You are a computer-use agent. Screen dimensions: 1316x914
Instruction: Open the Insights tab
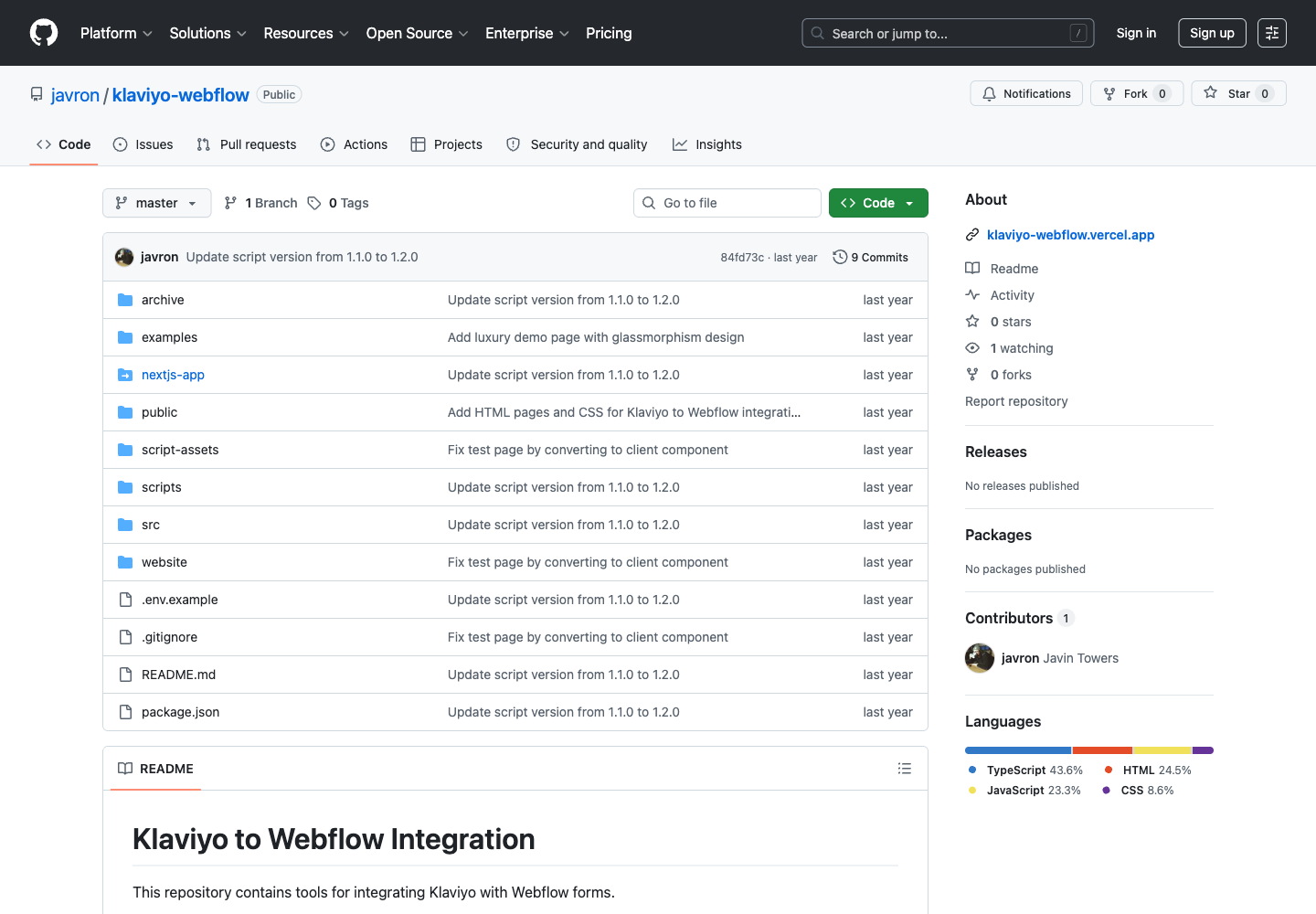coord(707,144)
